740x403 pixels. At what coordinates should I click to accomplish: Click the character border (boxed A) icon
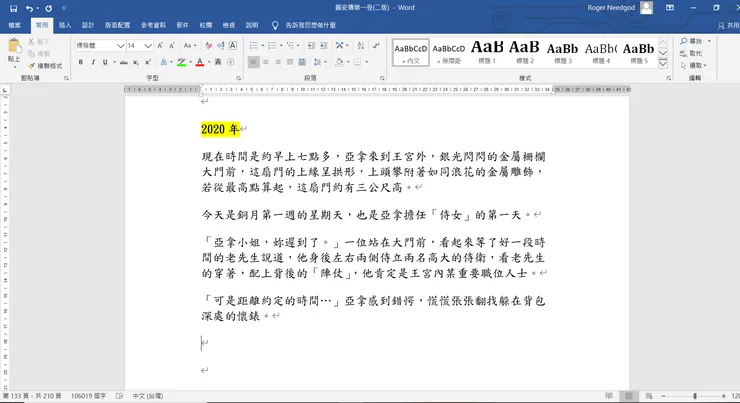click(x=233, y=45)
